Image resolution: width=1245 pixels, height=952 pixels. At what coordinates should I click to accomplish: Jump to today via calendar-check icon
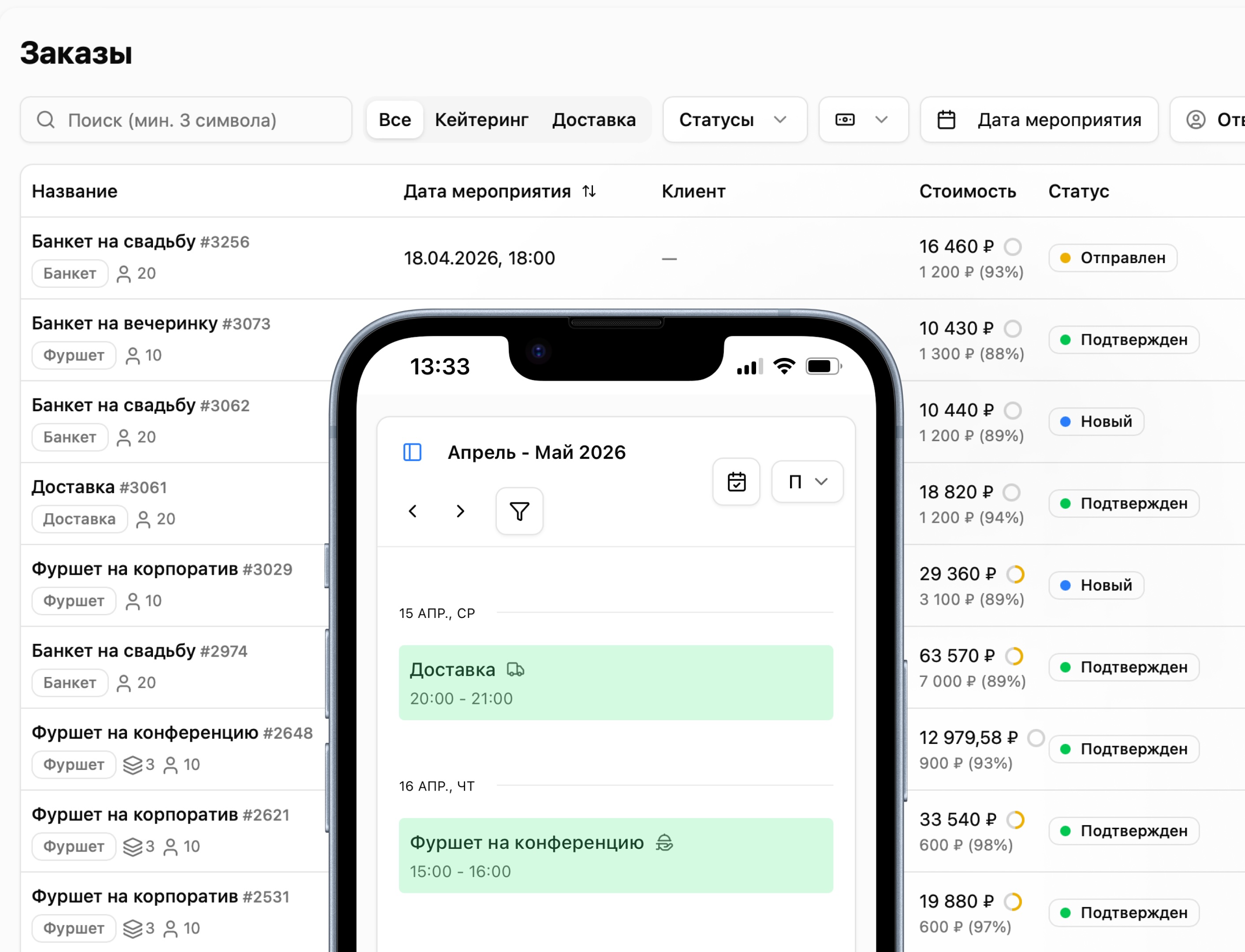[x=736, y=482]
